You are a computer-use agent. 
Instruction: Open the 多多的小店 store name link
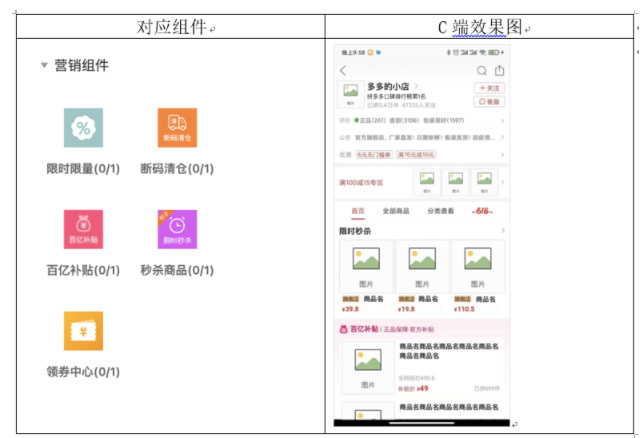coord(388,87)
